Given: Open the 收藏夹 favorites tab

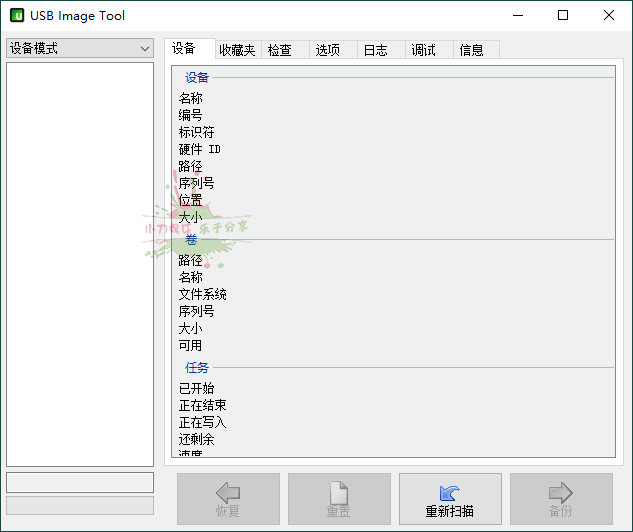Looking at the screenshot, I should (238, 50).
